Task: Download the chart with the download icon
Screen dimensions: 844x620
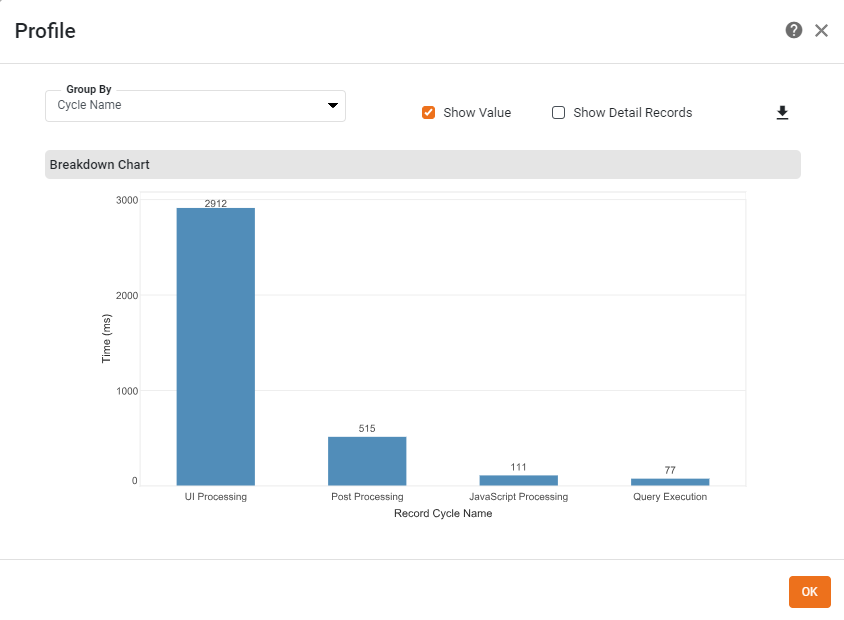Action: [x=782, y=113]
